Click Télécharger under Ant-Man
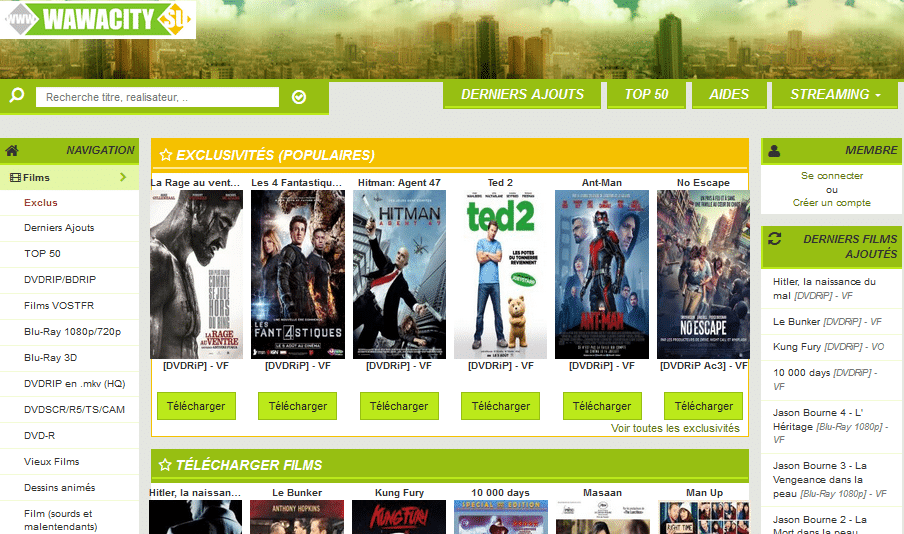This screenshot has width=904, height=534. coord(602,406)
